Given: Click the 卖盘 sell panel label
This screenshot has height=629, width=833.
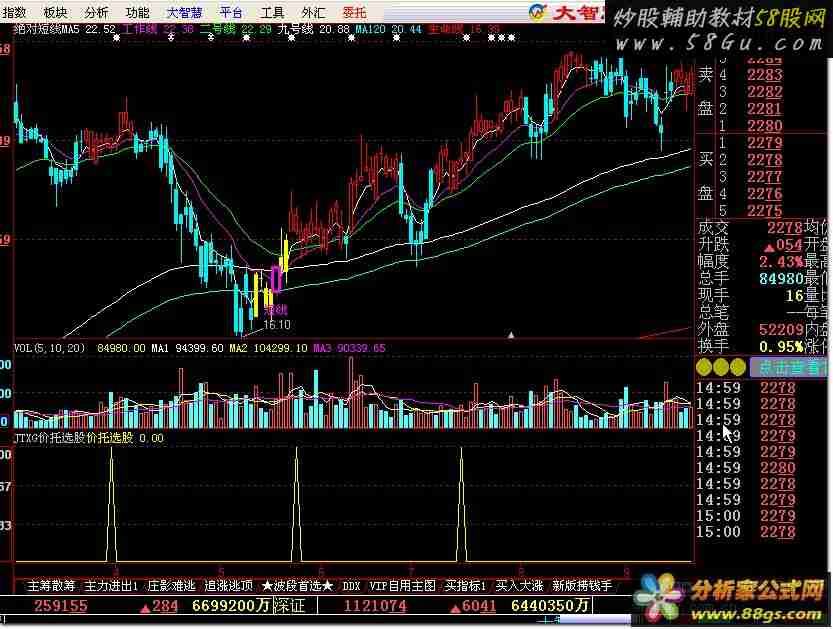Looking at the screenshot, I should click(705, 91).
